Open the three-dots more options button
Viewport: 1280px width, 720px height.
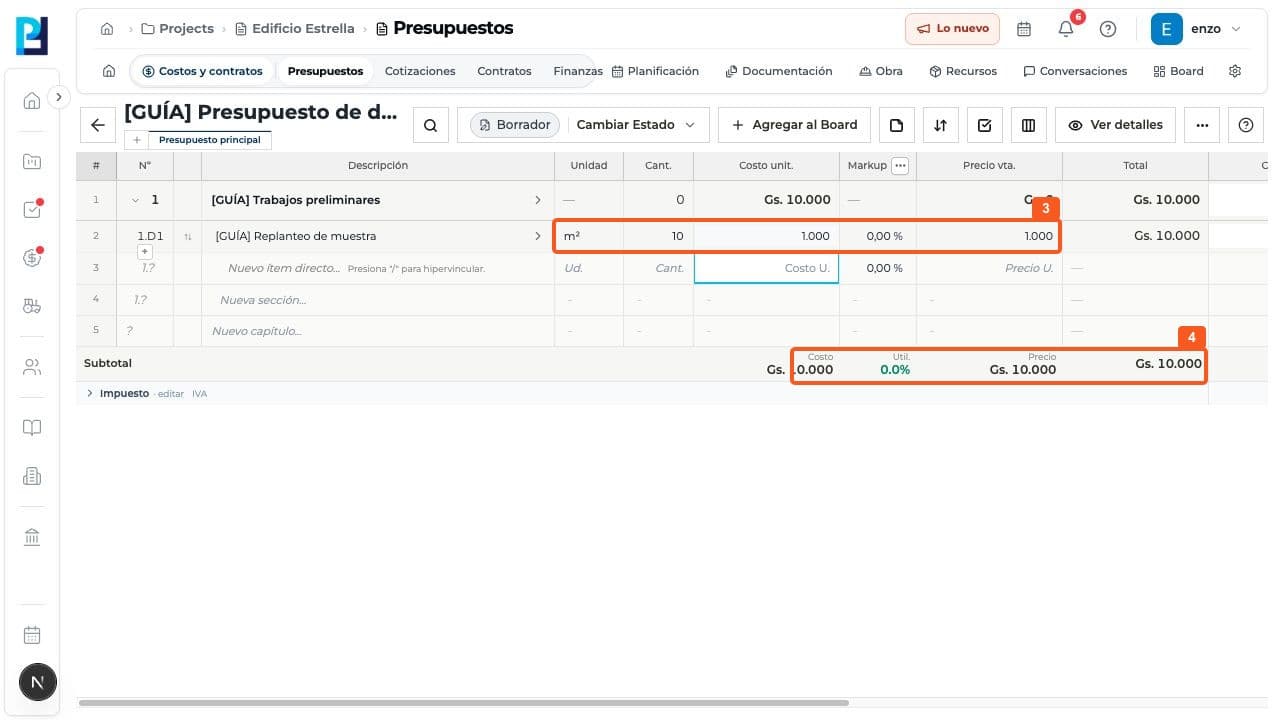click(x=1202, y=125)
